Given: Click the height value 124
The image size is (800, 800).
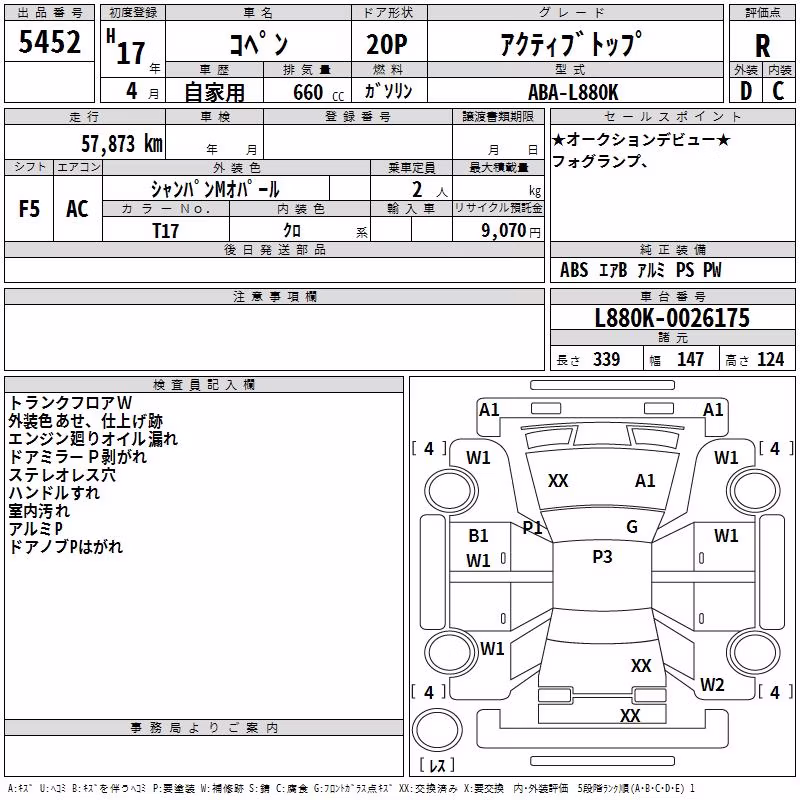Looking at the screenshot, I should click(770, 360).
